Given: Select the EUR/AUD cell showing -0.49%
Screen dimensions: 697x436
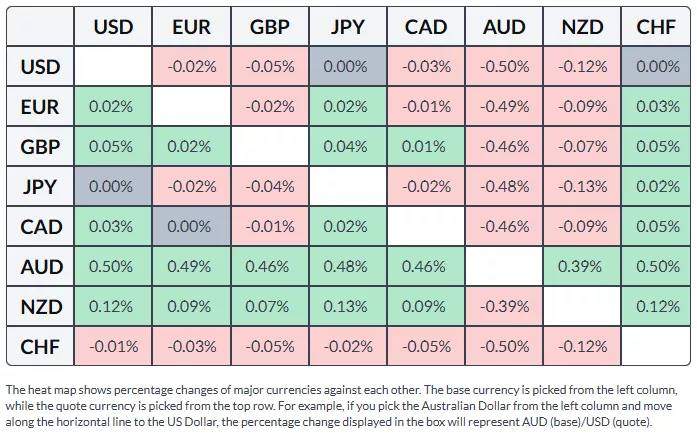Looking at the screenshot, I should pyautogui.click(x=504, y=107).
